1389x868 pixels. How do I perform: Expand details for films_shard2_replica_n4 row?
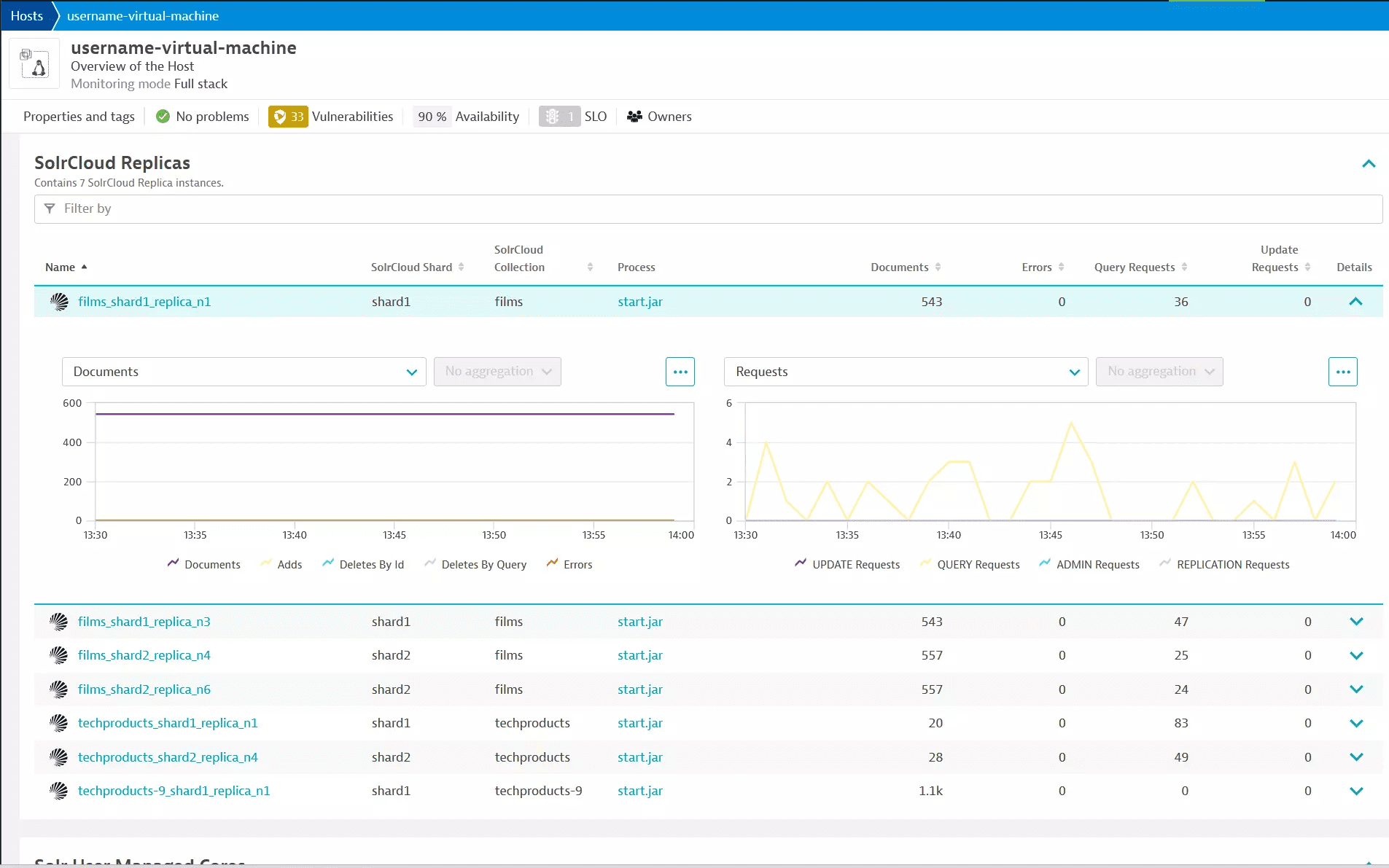(1355, 655)
